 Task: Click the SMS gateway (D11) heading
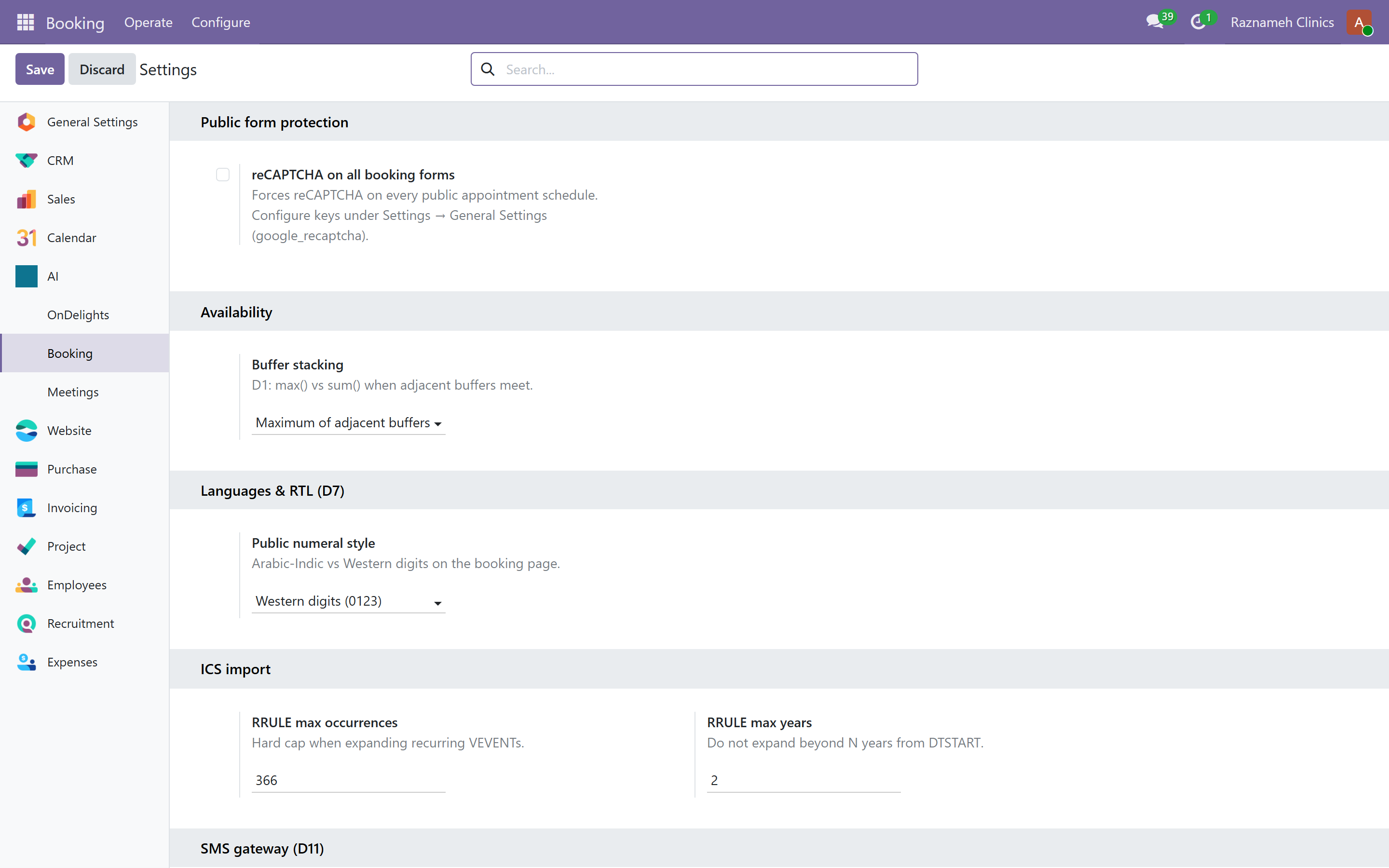coord(262,849)
